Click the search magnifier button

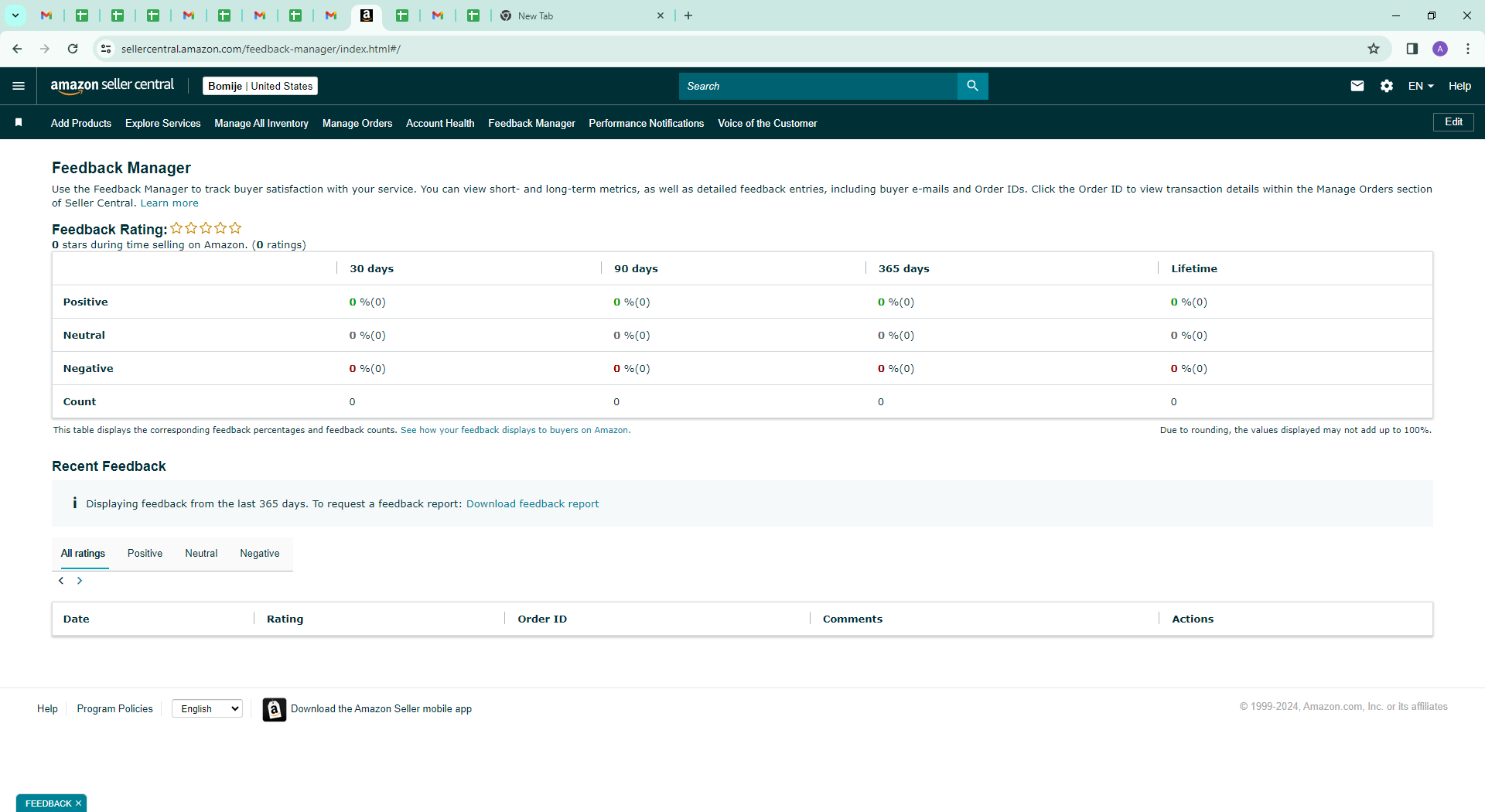tap(973, 86)
